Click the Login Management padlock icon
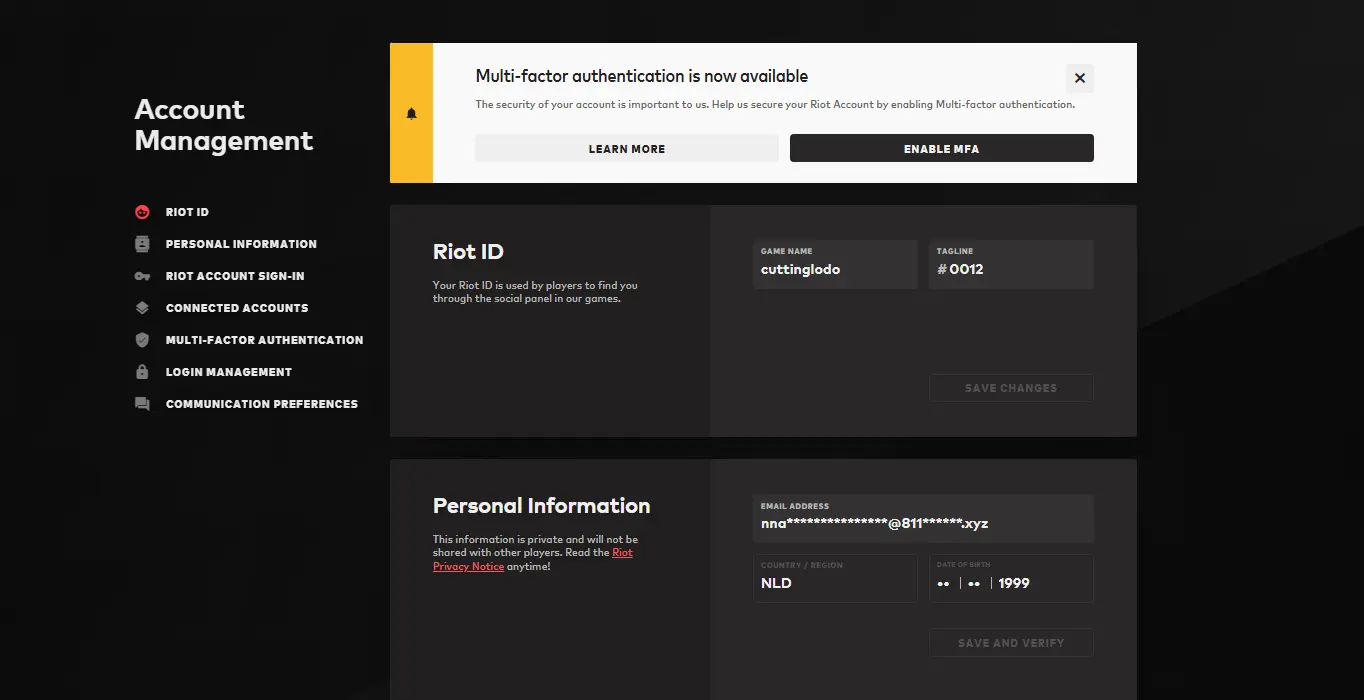 coord(142,372)
